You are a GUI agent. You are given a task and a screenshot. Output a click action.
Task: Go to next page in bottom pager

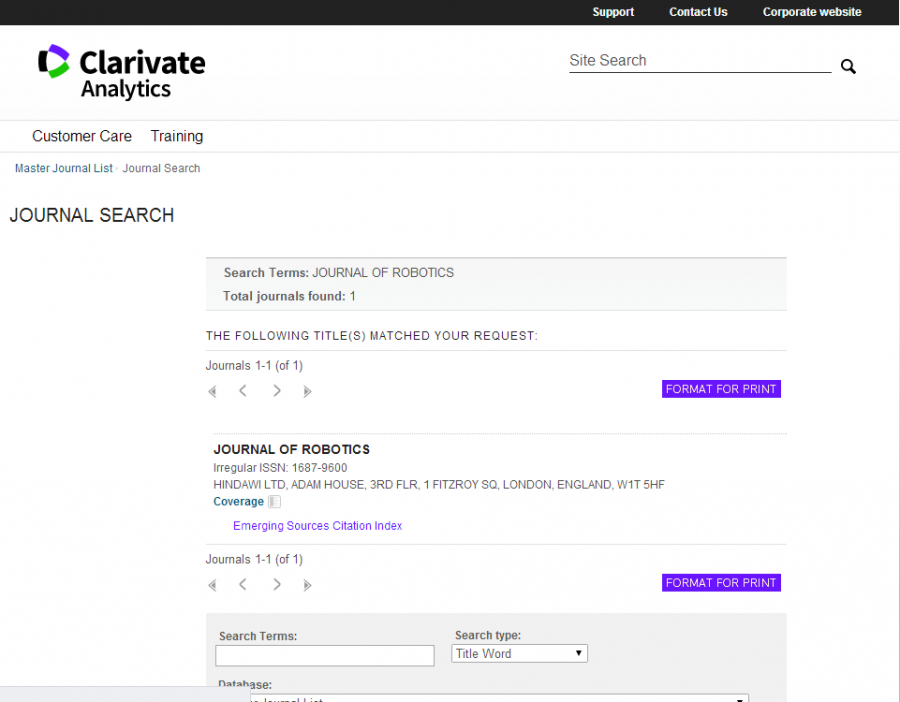pos(277,585)
